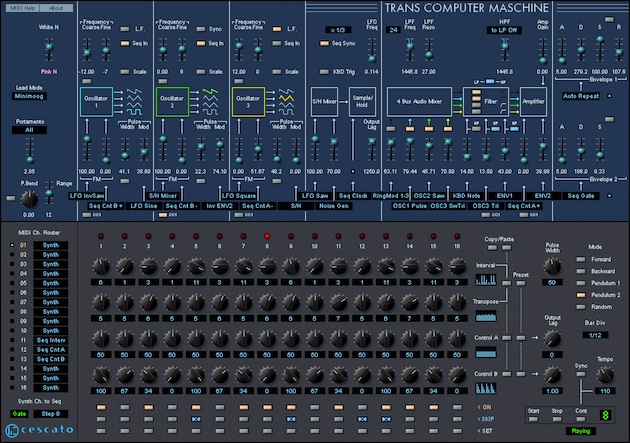Toggle Oscillator 3 Scale switch
This screenshot has width=630, height=443.
[x=277, y=71]
